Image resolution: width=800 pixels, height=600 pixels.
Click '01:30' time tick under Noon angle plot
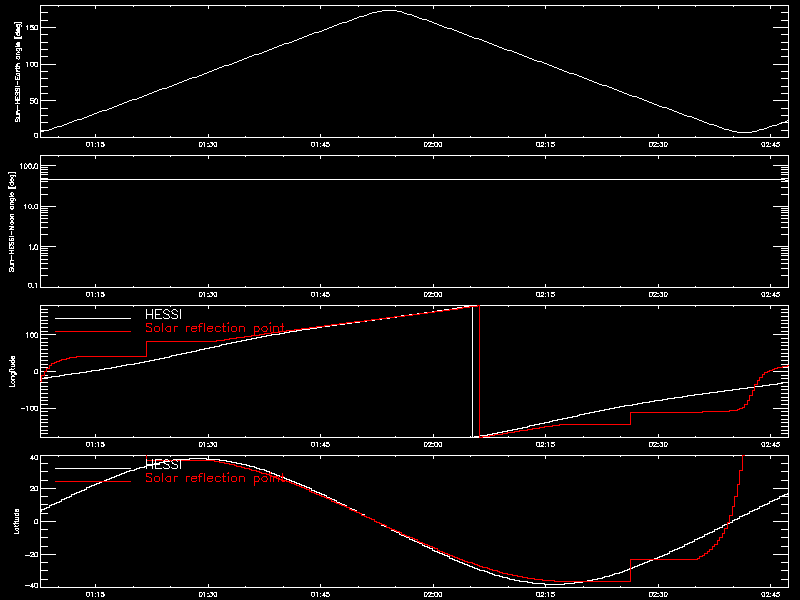208,295
